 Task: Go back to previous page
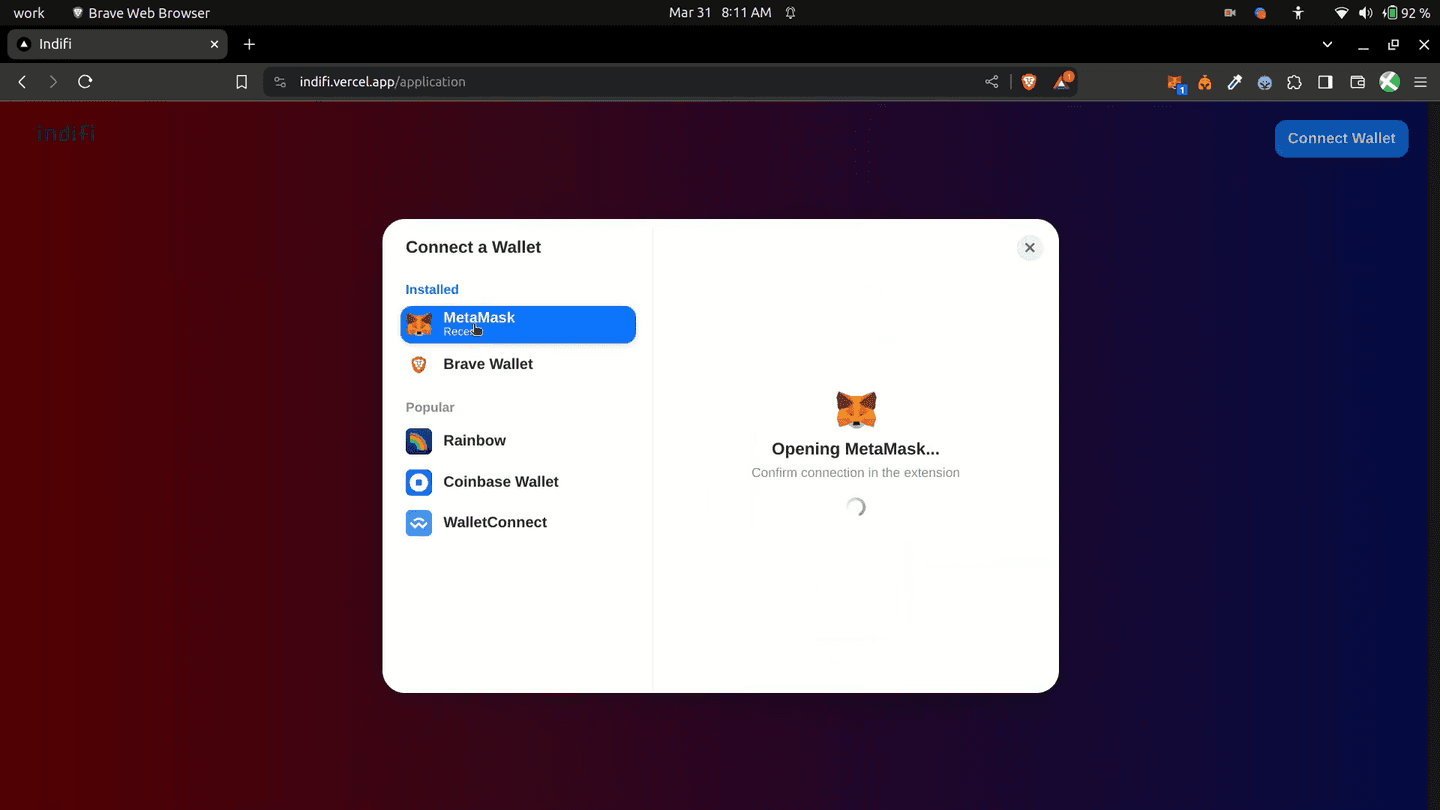pyautogui.click(x=22, y=82)
